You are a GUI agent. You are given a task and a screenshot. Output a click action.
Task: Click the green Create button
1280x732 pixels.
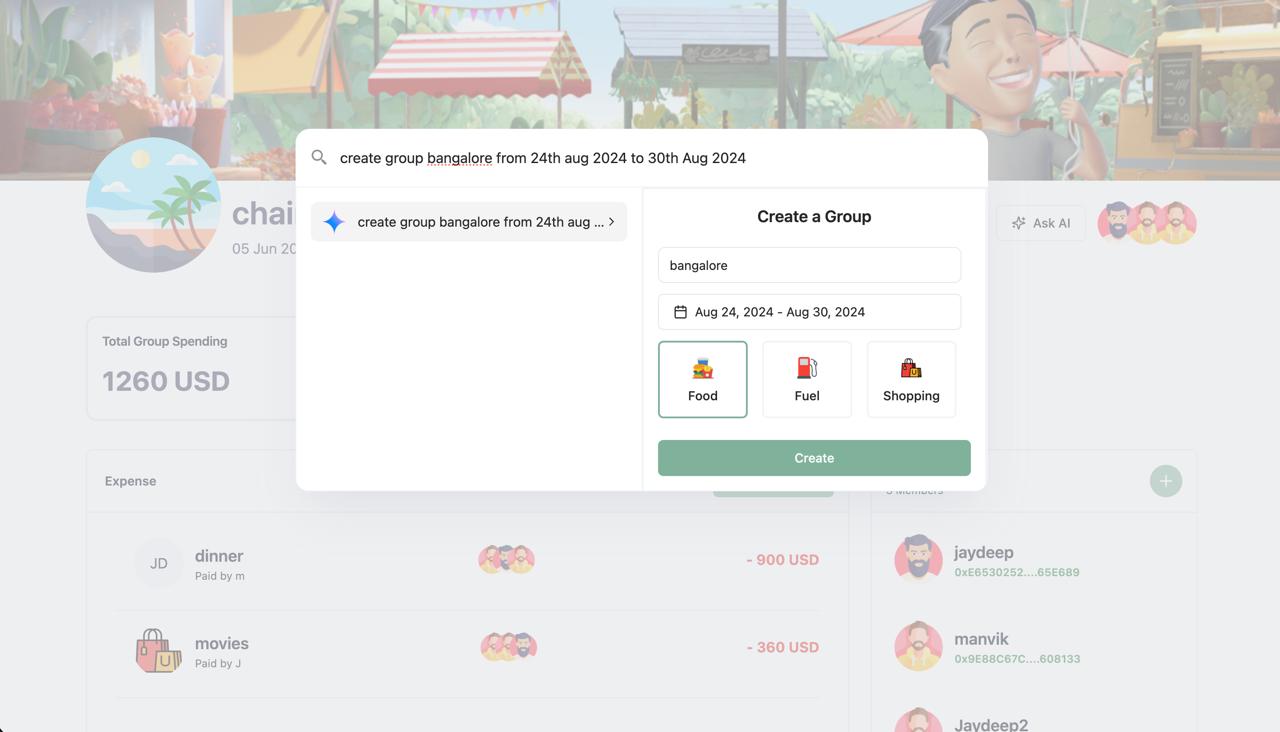click(814, 458)
